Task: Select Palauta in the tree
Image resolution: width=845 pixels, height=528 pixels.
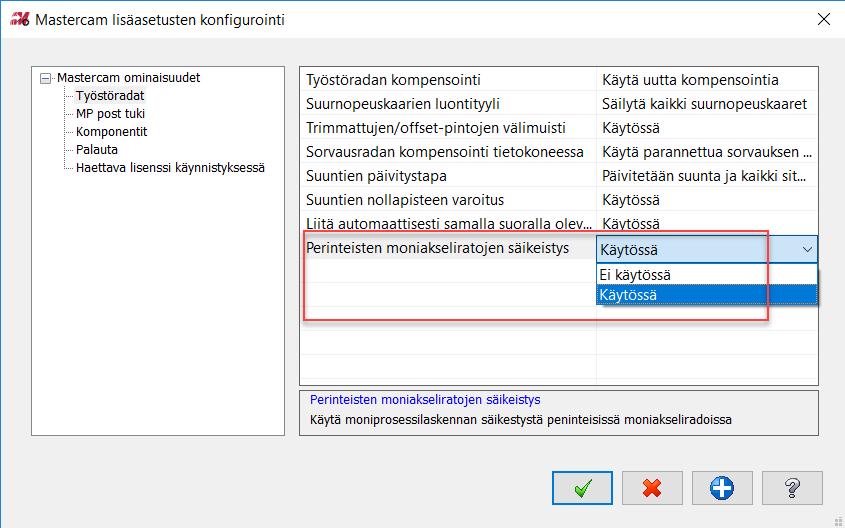Action: pyautogui.click(x=97, y=150)
